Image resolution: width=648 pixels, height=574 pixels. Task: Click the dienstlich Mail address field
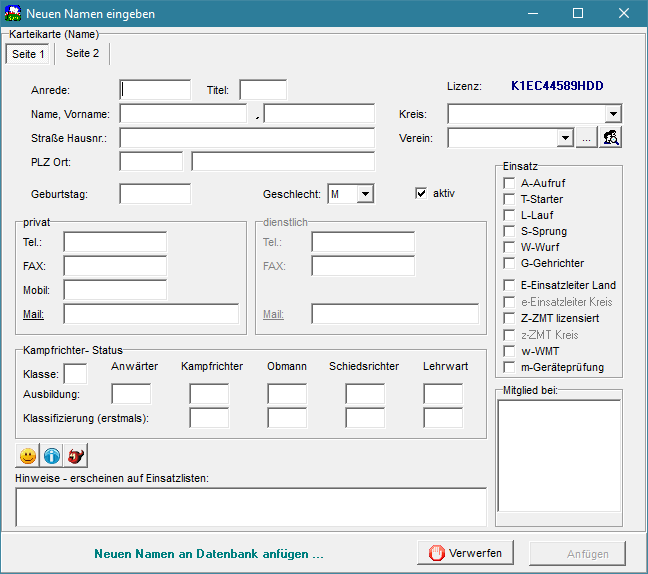click(395, 314)
